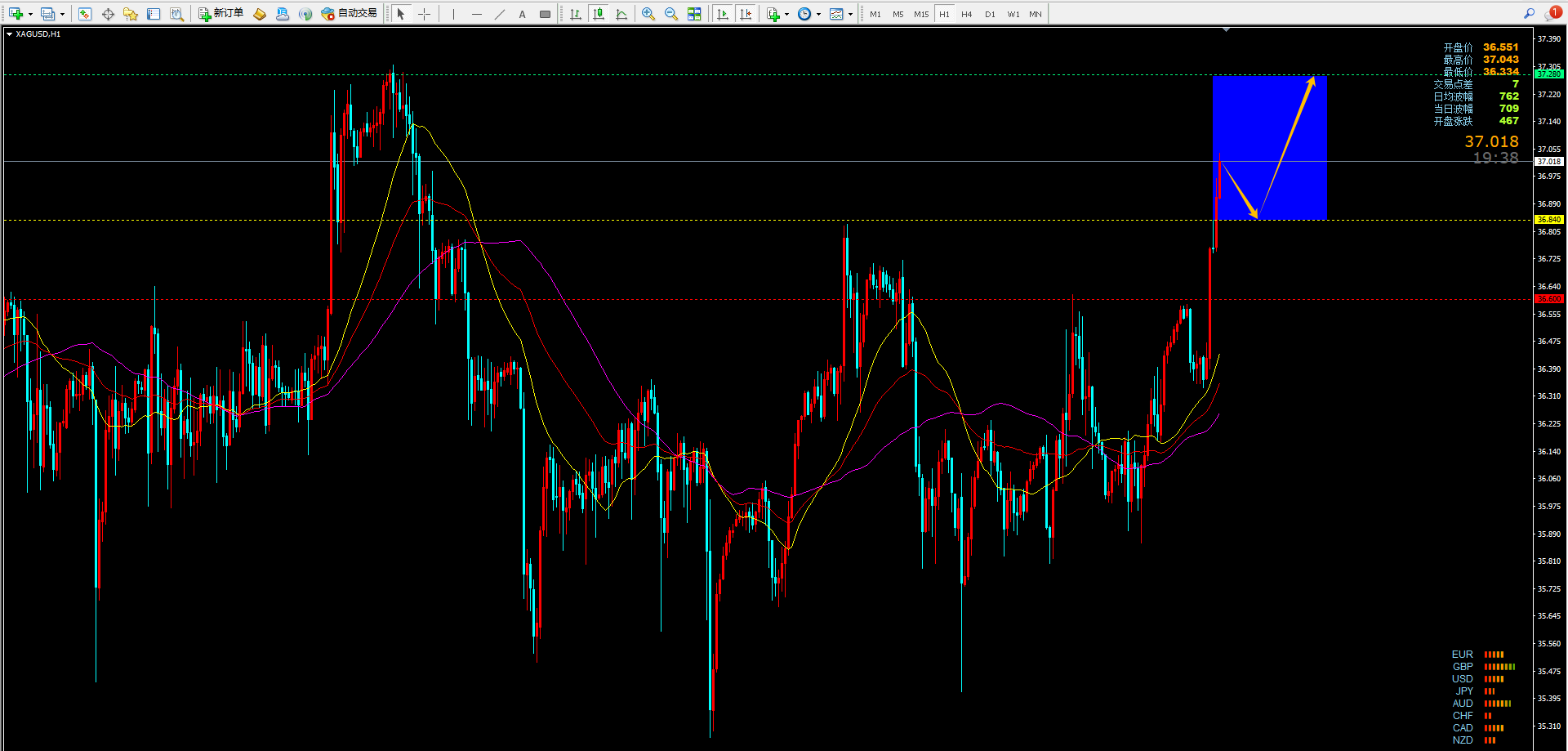Switch chart to candlestick display
The width and height of the screenshot is (1568, 751).
tap(599, 14)
